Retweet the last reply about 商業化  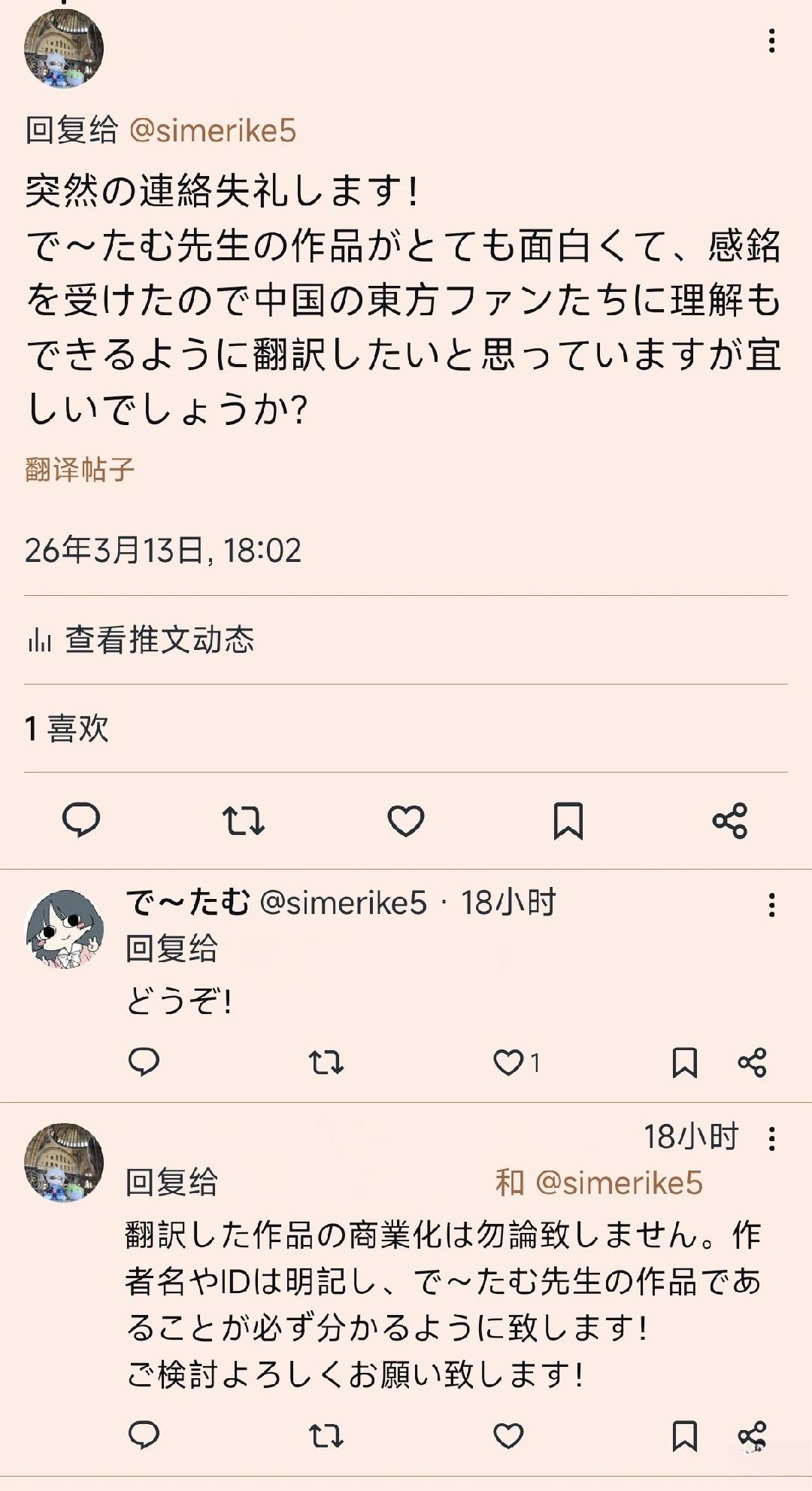[x=326, y=1435]
